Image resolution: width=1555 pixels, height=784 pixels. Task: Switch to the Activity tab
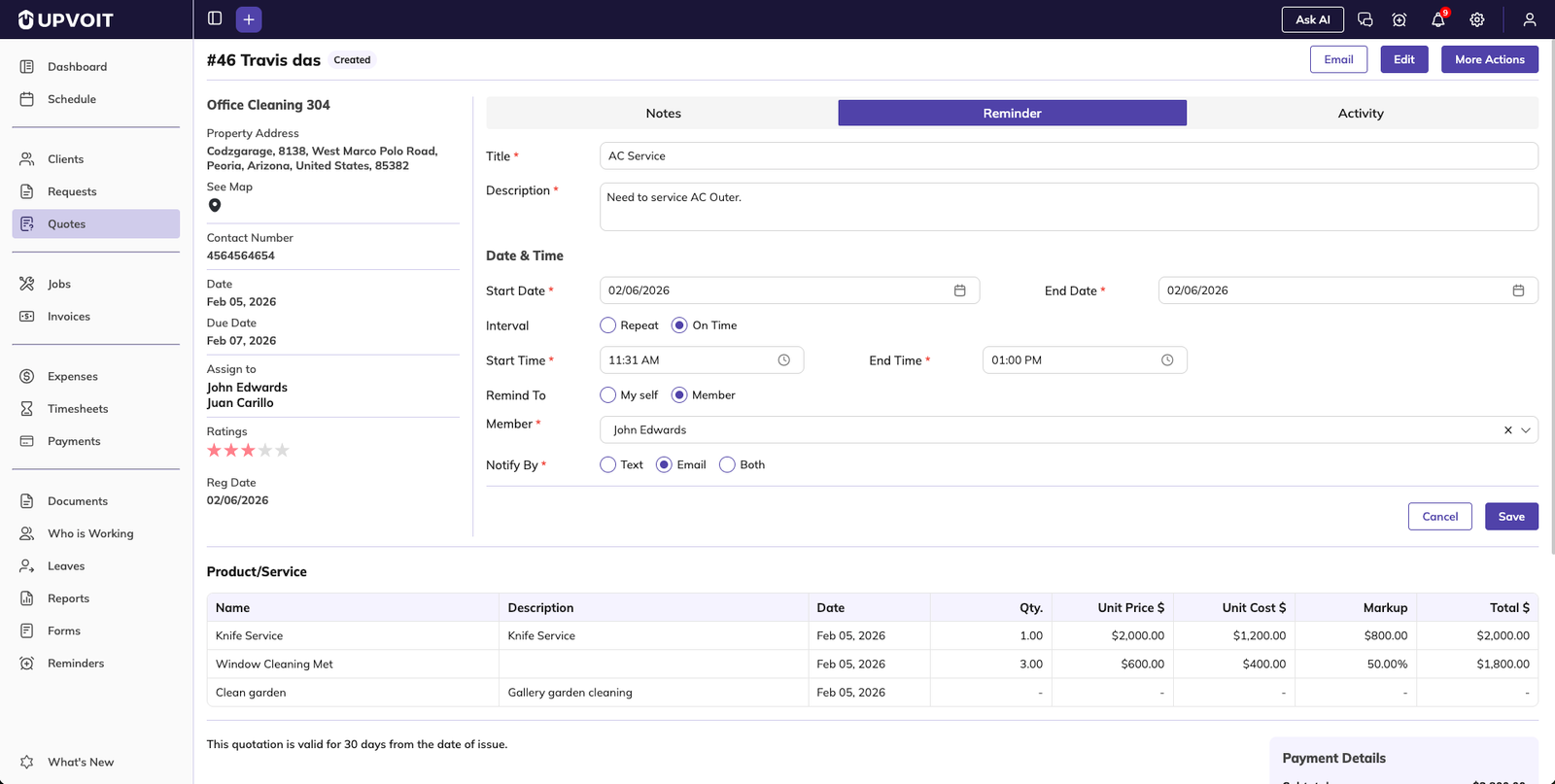(1361, 114)
